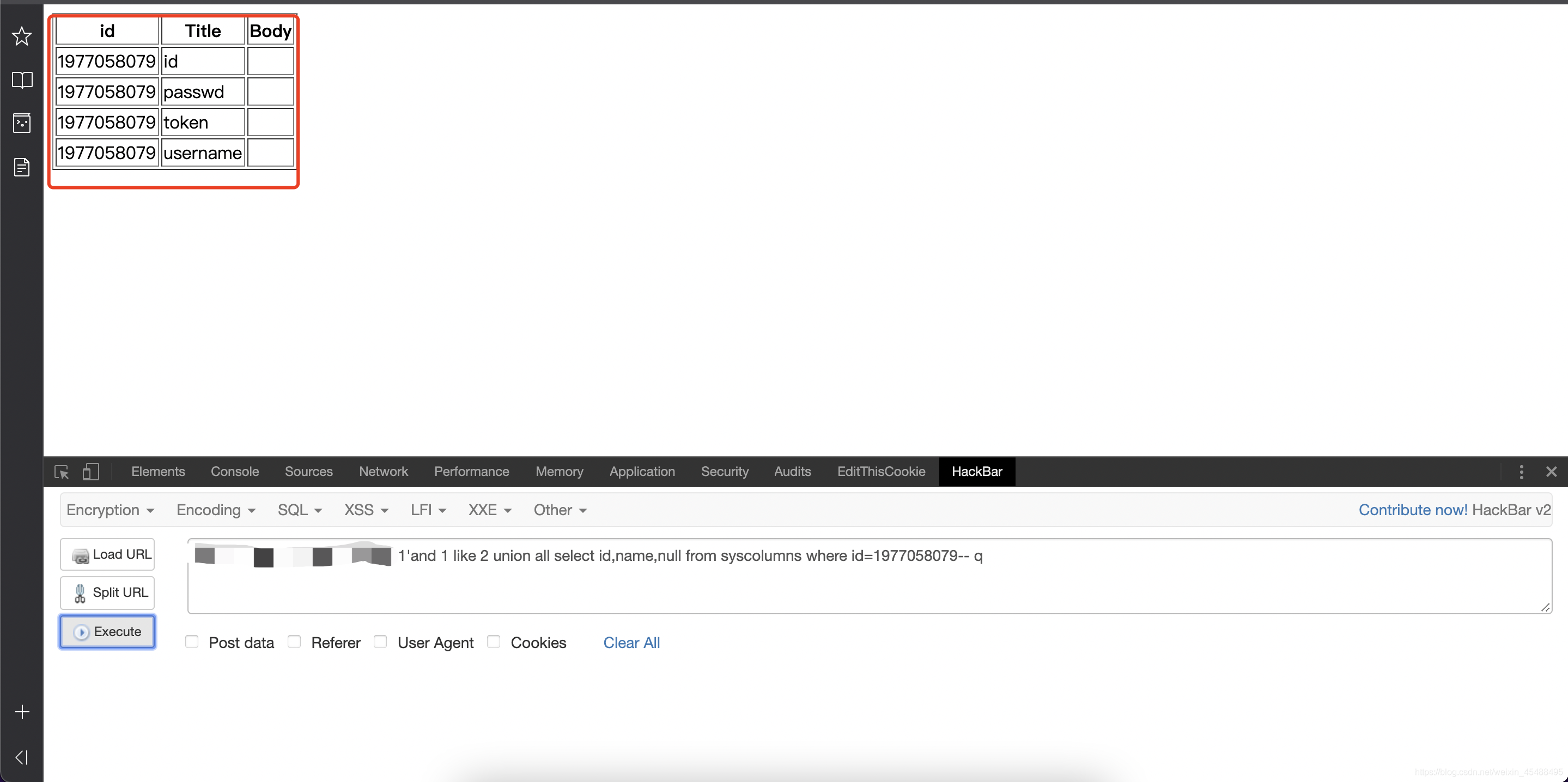1568x782 pixels.
Task: Expand the Encryption dropdown menu
Action: pyautogui.click(x=110, y=510)
